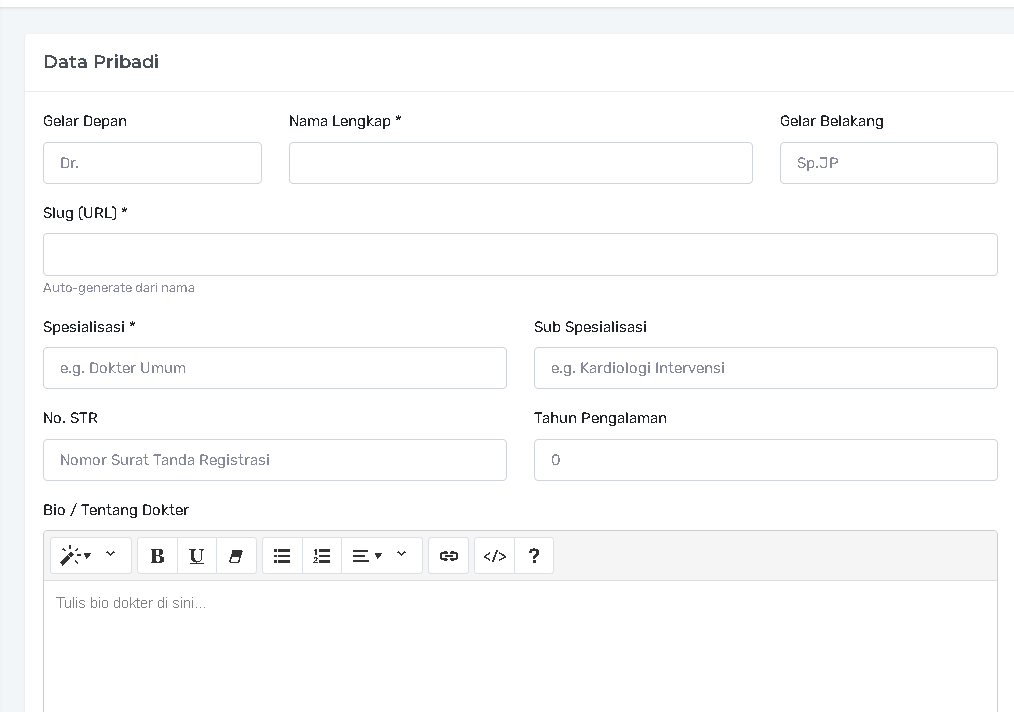Open the paragraph alignment dropdown
This screenshot has height=712, width=1014.
tap(366, 556)
